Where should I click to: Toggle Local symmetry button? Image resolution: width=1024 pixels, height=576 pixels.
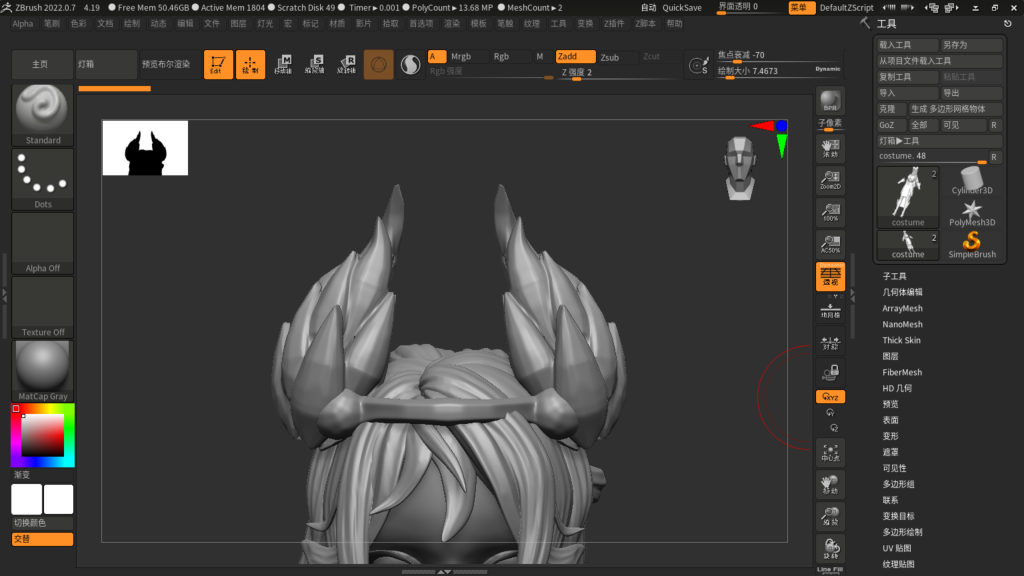[x=830, y=342]
